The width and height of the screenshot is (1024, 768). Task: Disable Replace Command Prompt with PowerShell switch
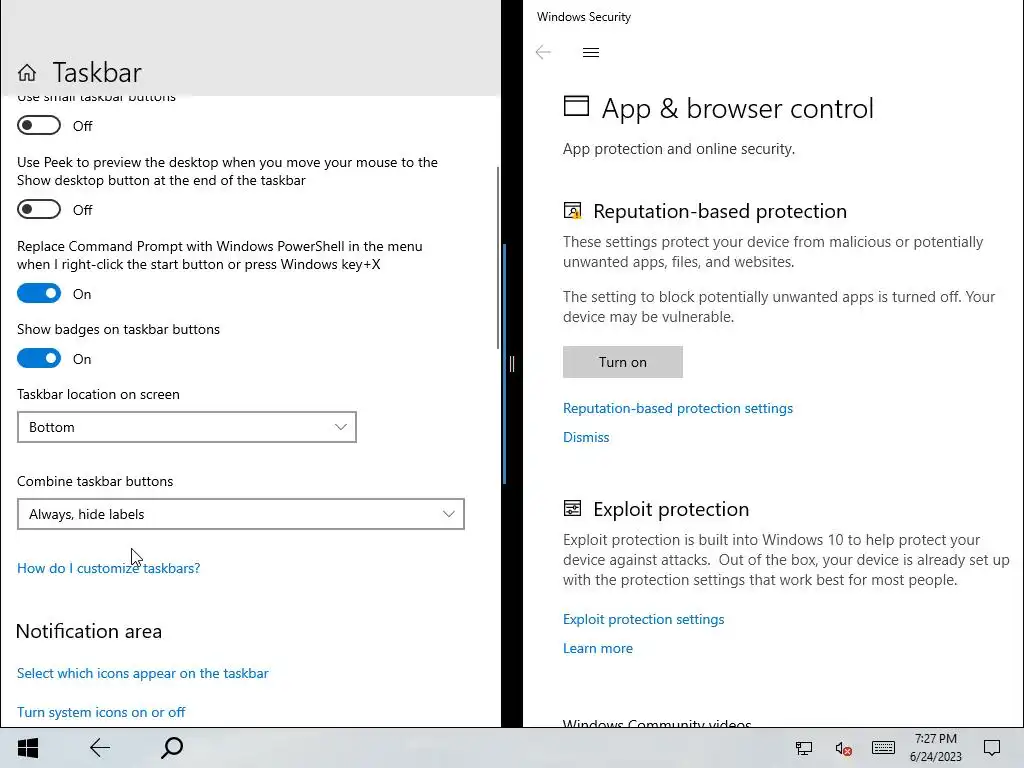(x=39, y=293)
